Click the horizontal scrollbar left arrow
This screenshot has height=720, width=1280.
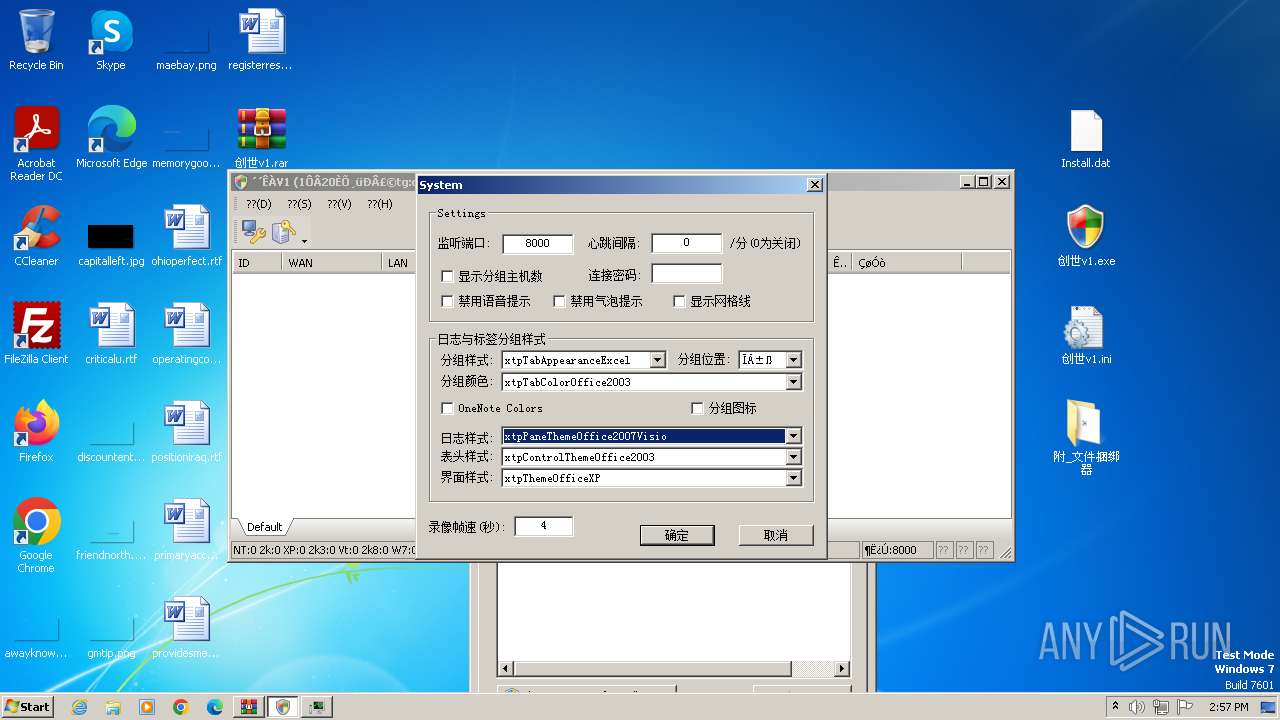coord(506,668)
